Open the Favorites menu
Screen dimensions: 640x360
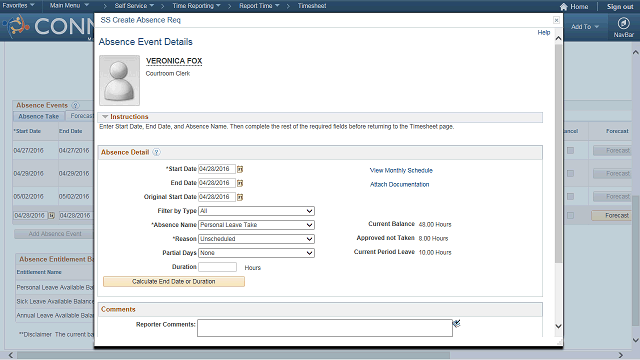coord(18,6)
